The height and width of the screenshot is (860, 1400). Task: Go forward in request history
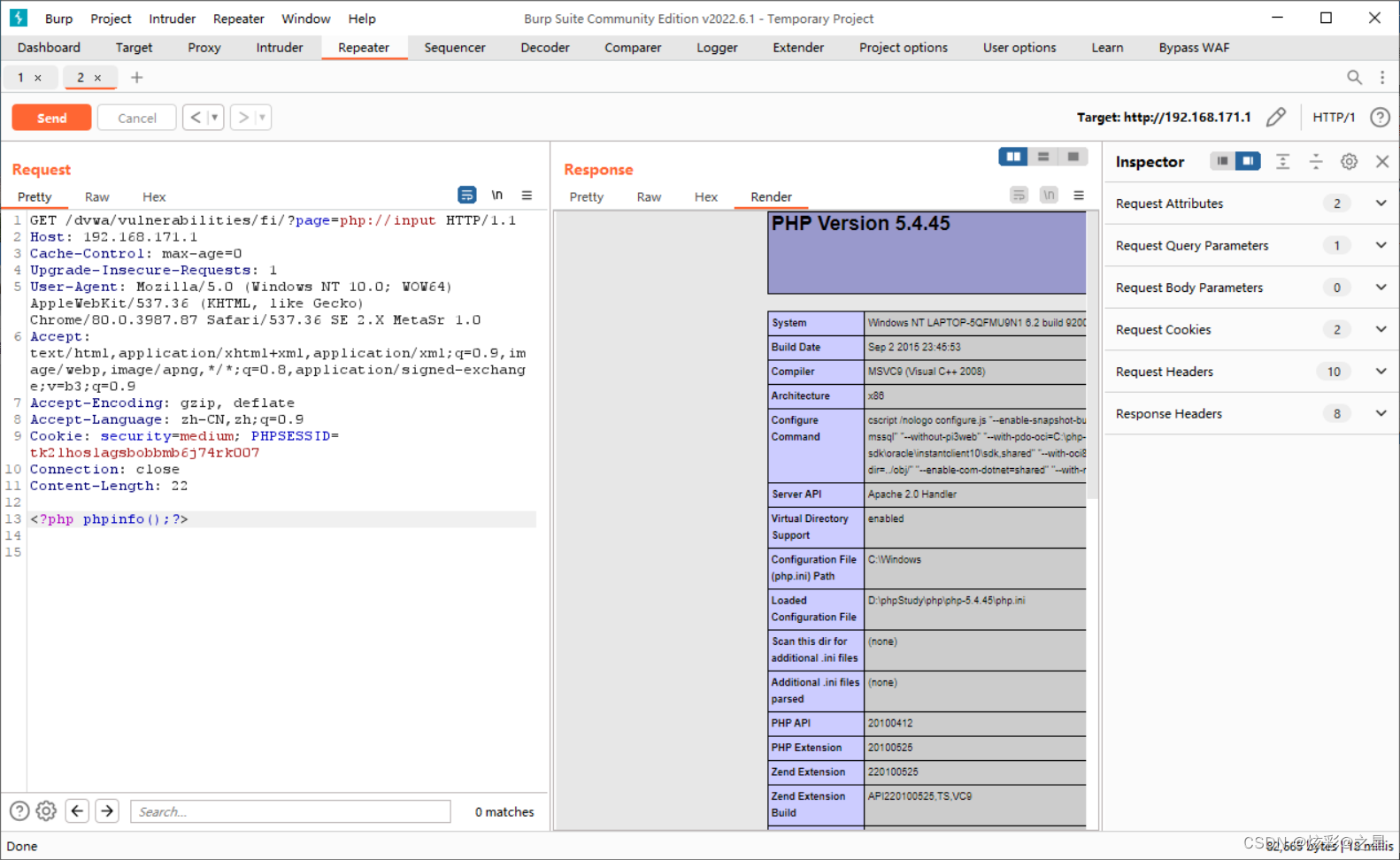[x=243, y=118]
